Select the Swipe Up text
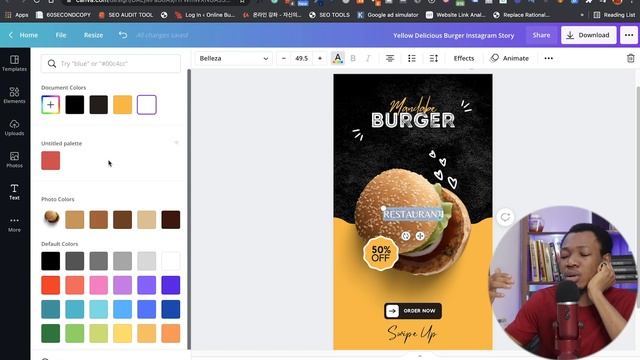This screenshot has width=640, height=360. pos(412,333)
